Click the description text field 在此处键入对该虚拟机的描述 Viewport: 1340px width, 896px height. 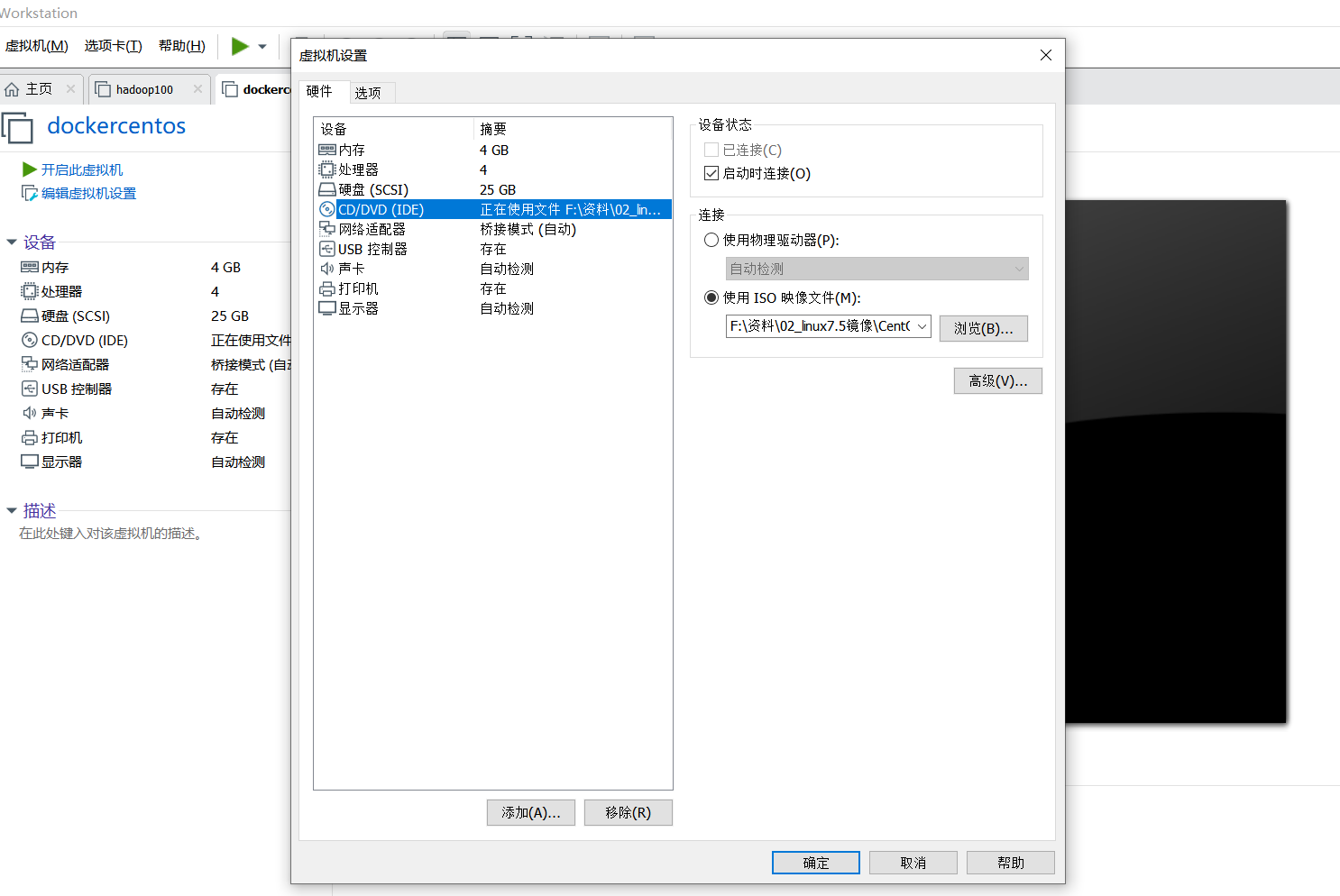pyautogui.click(x=113, y=534)
